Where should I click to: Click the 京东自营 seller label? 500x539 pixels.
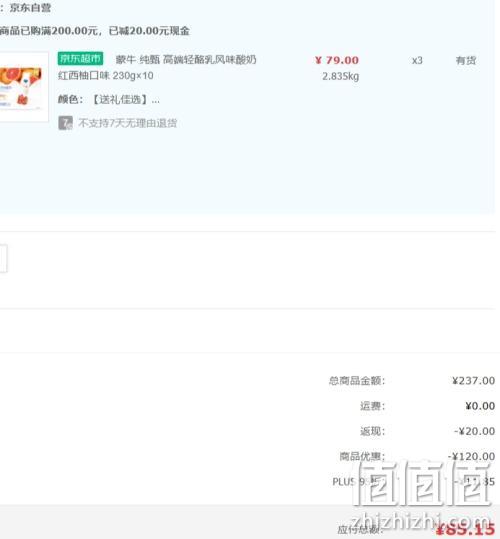(x=30, y=8)
